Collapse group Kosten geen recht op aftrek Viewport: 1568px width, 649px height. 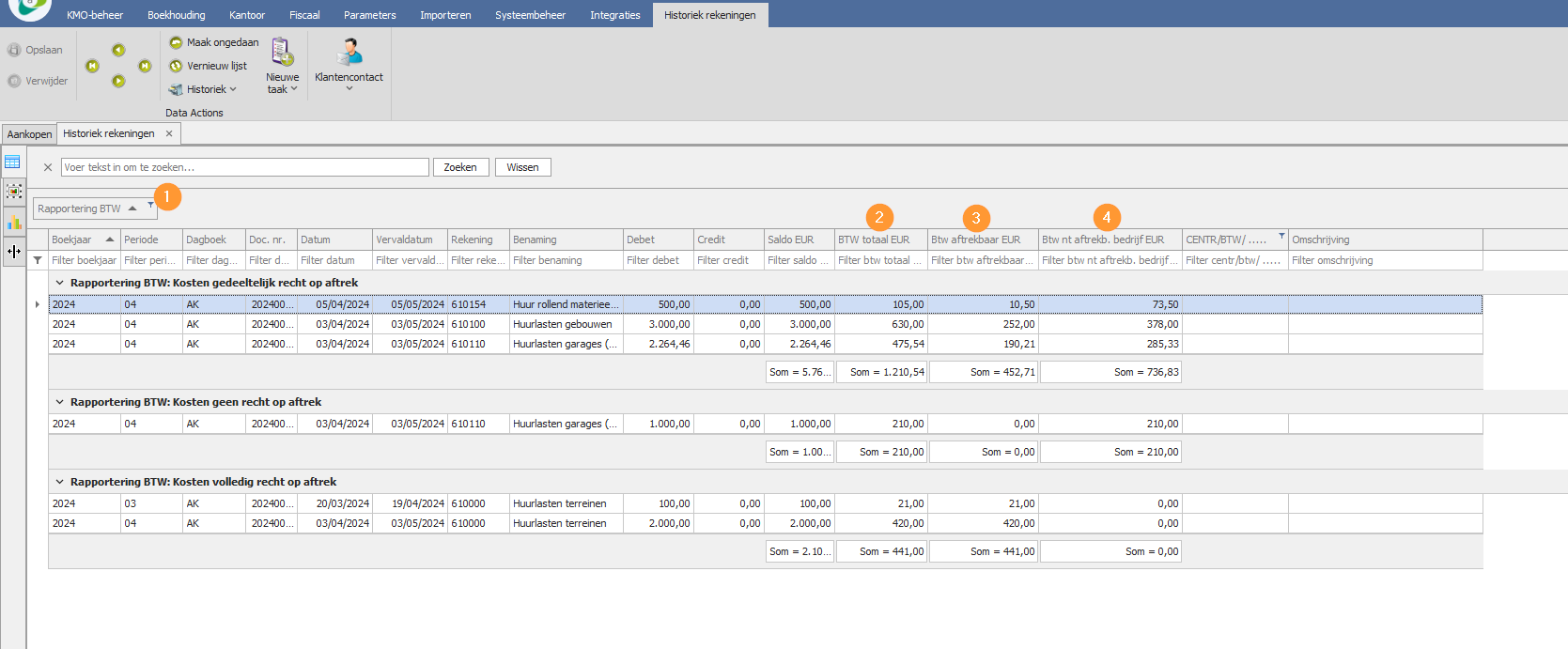coord(60,402)
